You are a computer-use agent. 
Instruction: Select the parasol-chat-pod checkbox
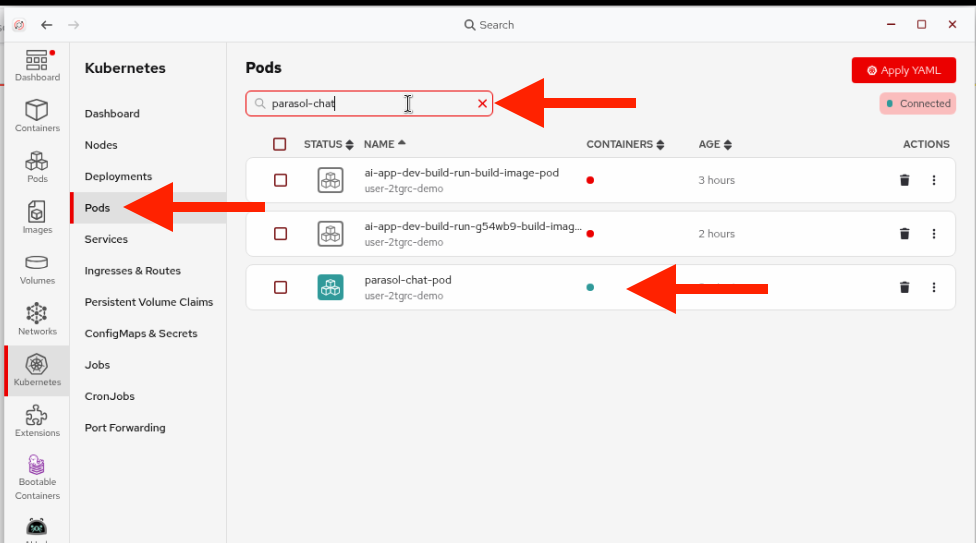(x=280, y=287)
